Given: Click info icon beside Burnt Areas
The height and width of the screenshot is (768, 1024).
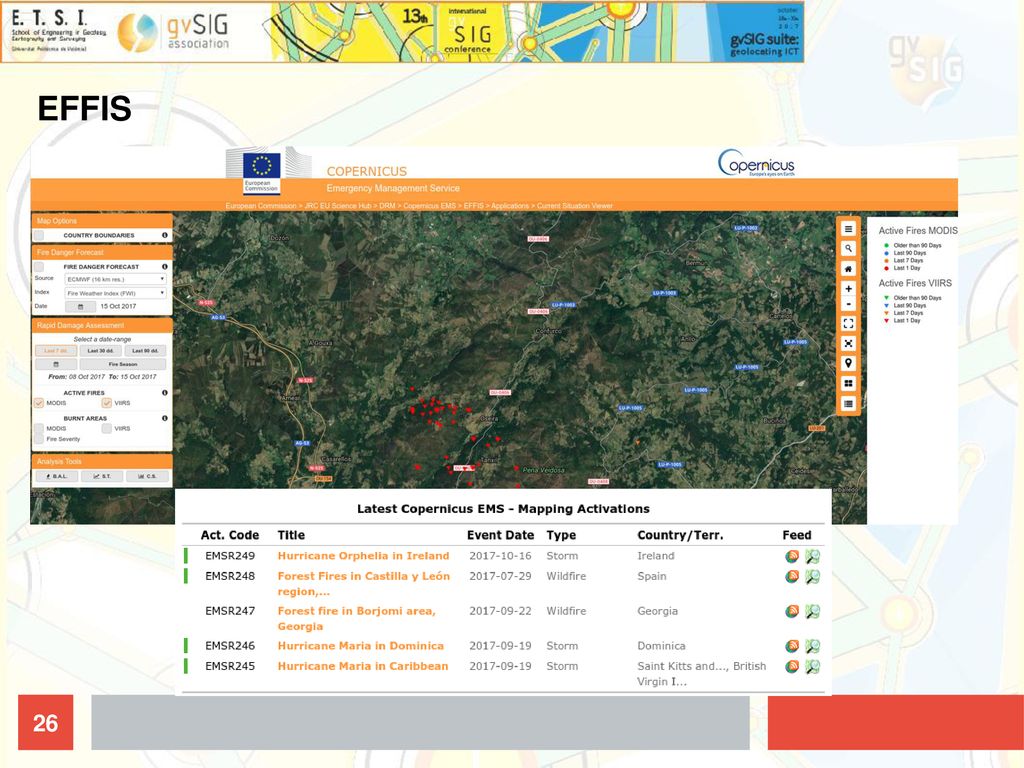Looking at the screenshot, I should [x=165, y=418].
